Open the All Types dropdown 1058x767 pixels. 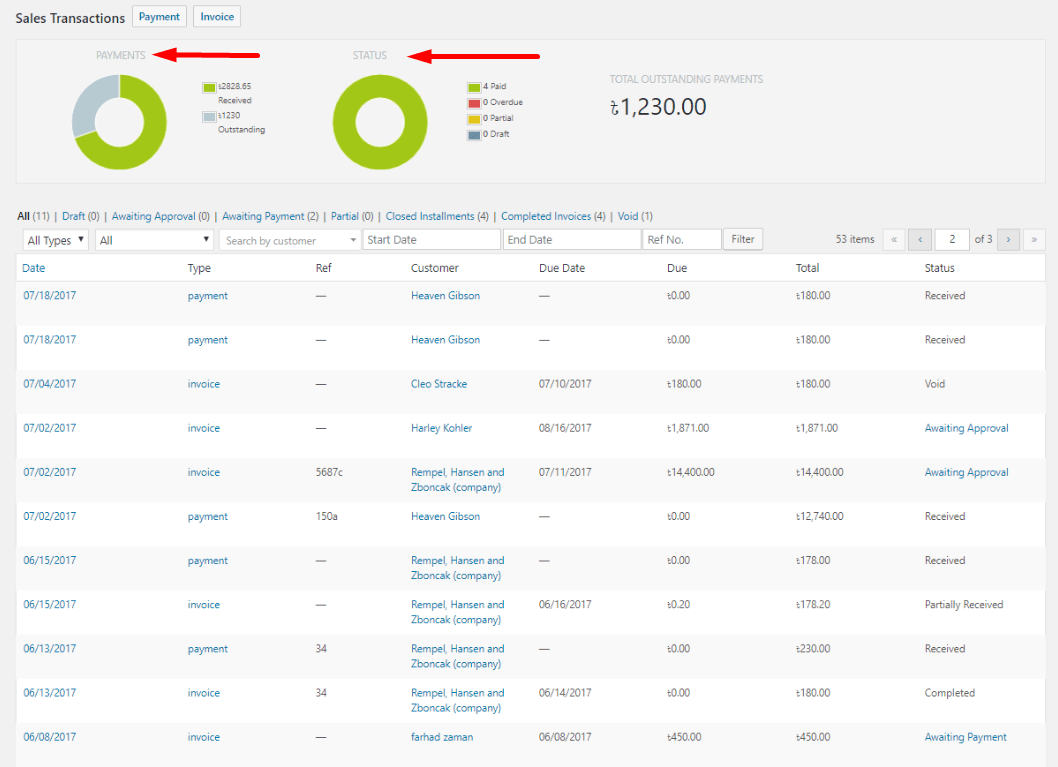coord(55,240)
